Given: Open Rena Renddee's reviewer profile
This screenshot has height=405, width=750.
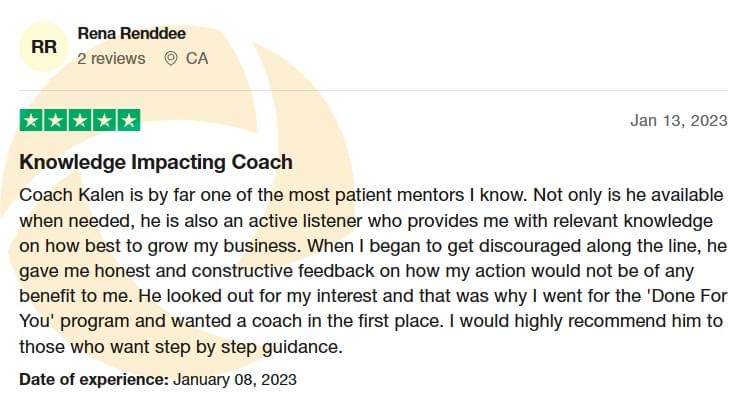Looking at the screenshot, I should coord(132,33).
